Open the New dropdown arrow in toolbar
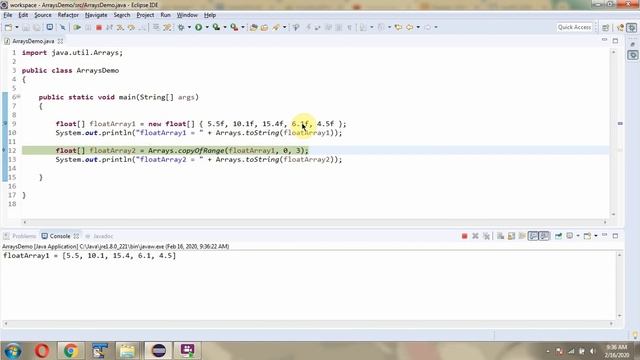Image resolution: width=640 pixels, height=360 pixels. pyautogui.click(x=17, y=27)
